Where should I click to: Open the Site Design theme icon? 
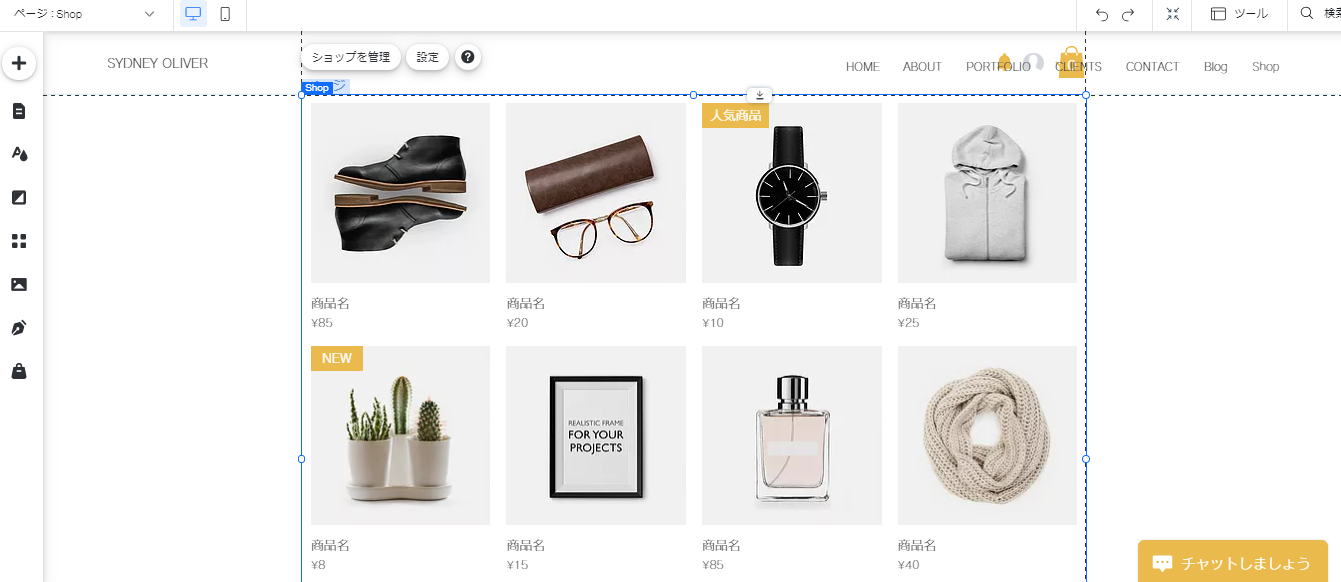coord(19,154)
